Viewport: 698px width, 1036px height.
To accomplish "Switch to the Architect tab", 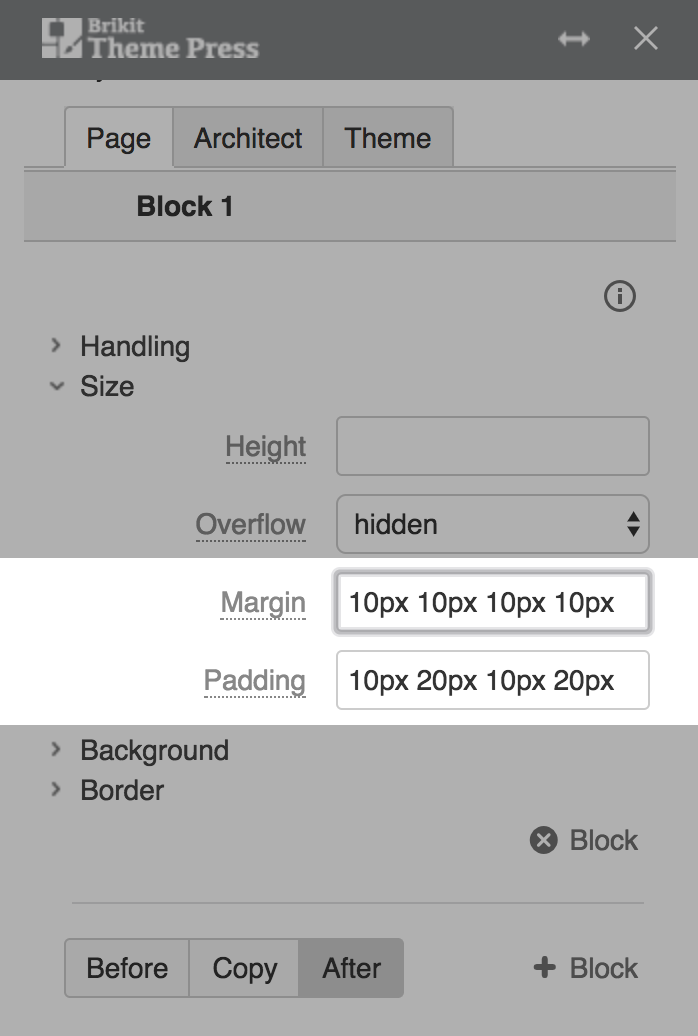I will [248, 138].
